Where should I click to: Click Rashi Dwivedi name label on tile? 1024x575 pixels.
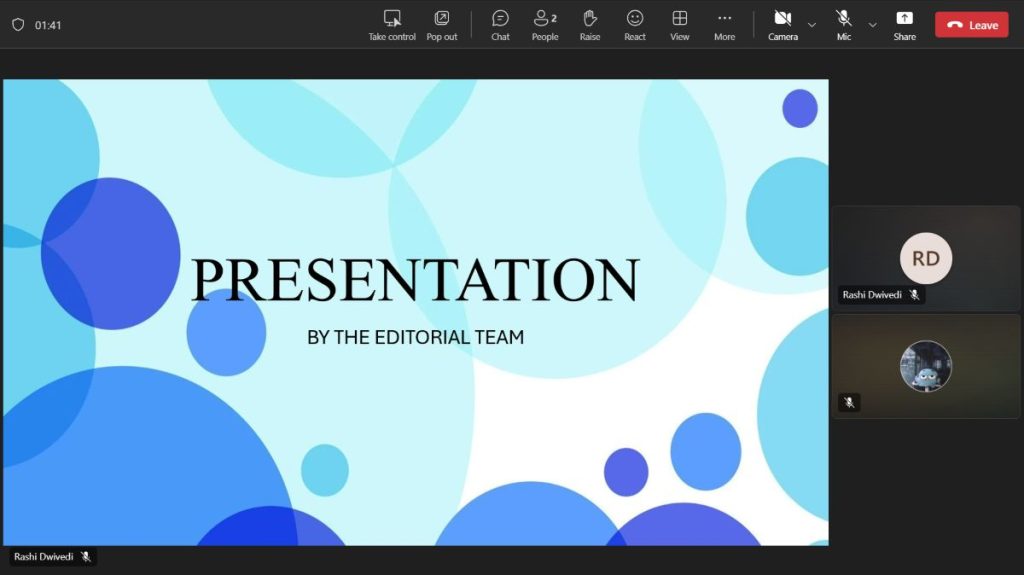tap(872, 295)
